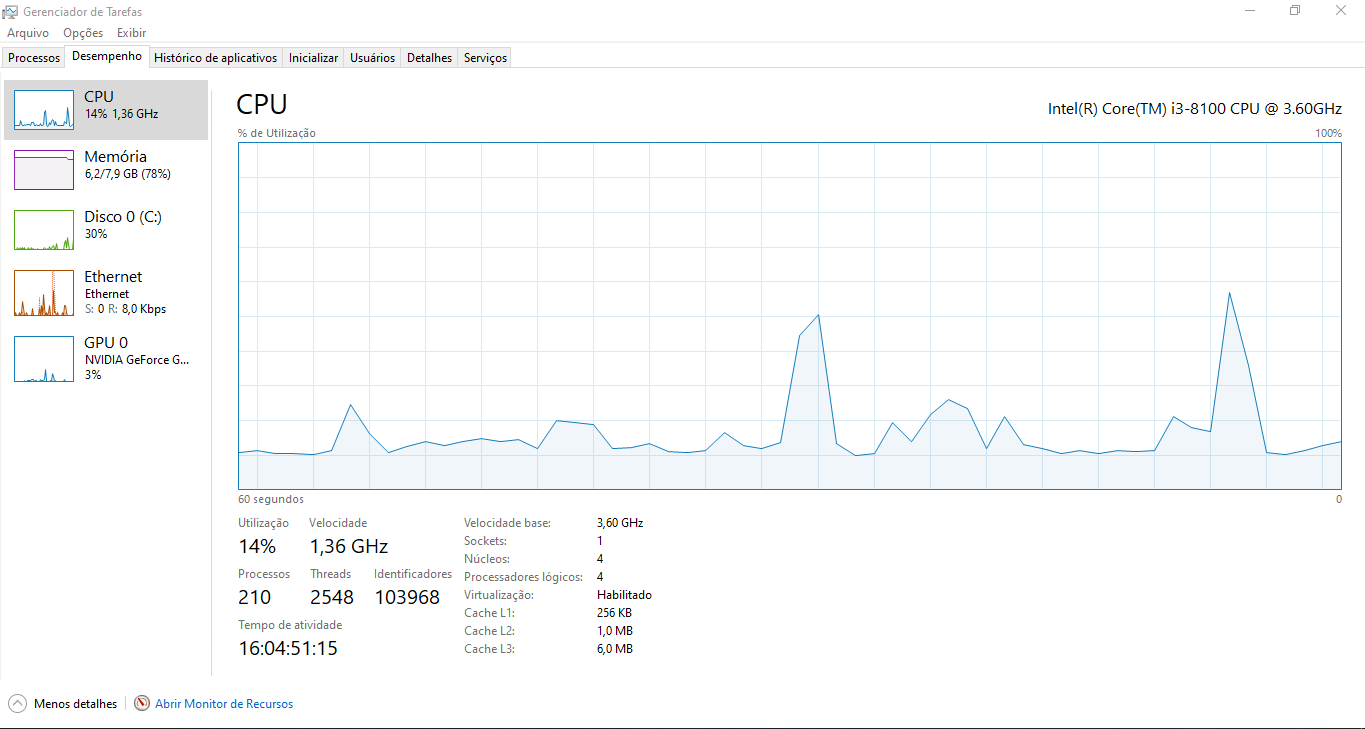Screen dimensions: 1365x729
Task: Click the Intel Core i3-8100 processor name
Action: click(1195, 108)
